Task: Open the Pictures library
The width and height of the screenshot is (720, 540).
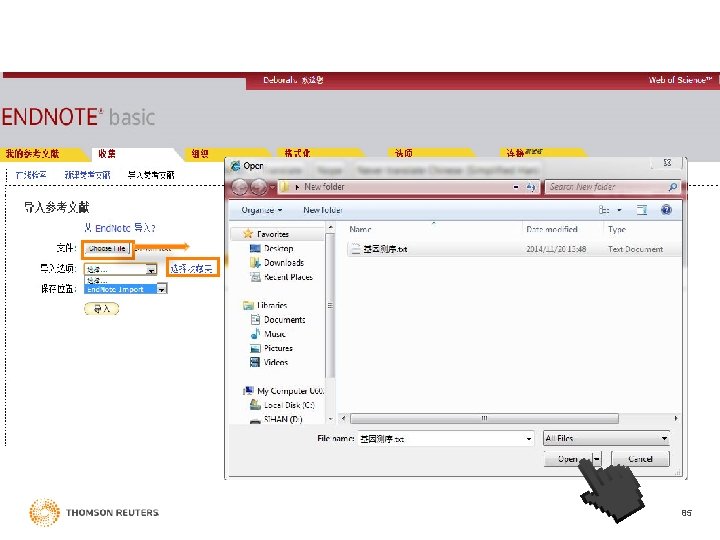Action: (x=278, y=348)
